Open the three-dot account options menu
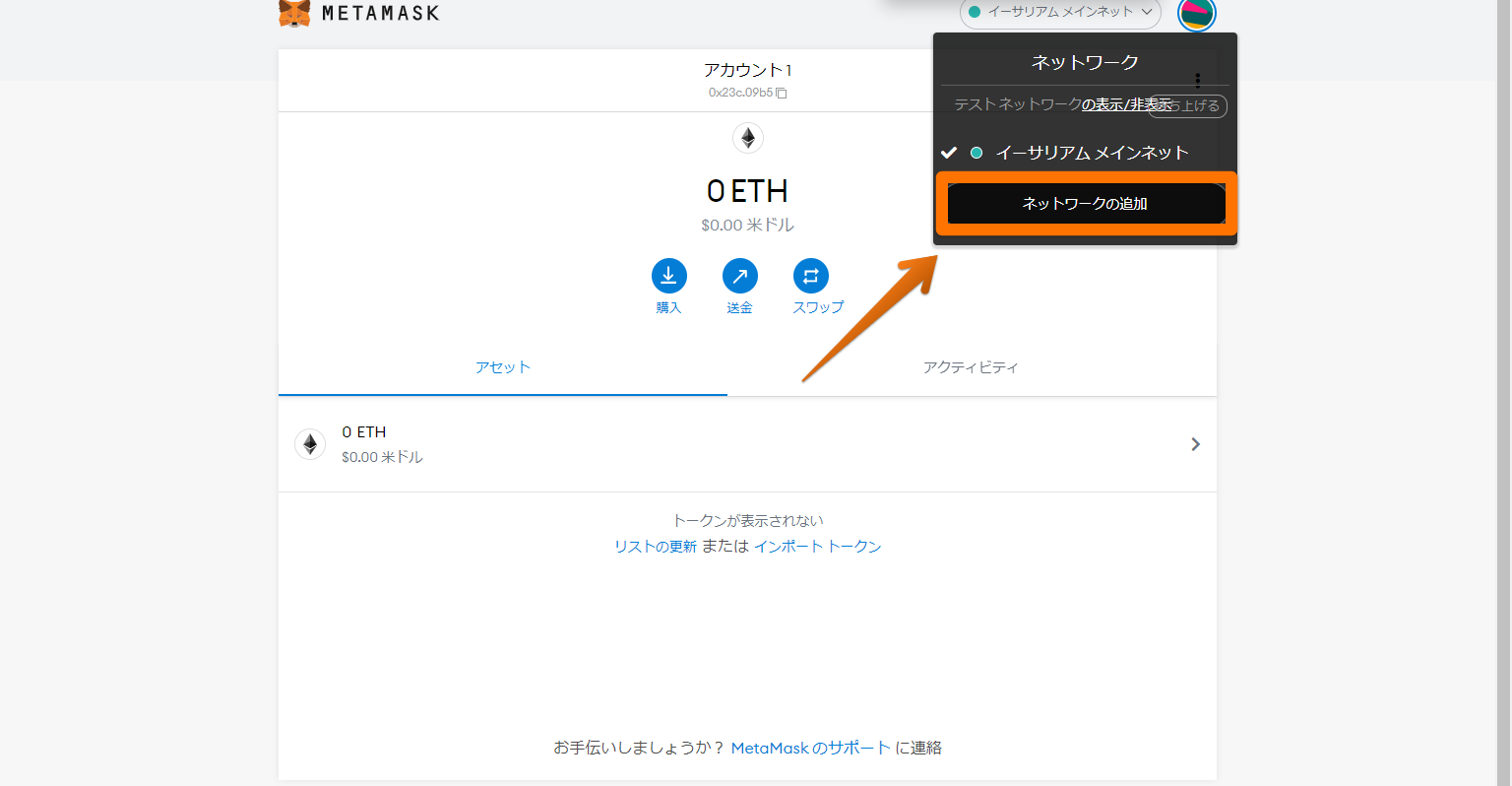Viewport: 1512px width, 786px height. 1197,80
